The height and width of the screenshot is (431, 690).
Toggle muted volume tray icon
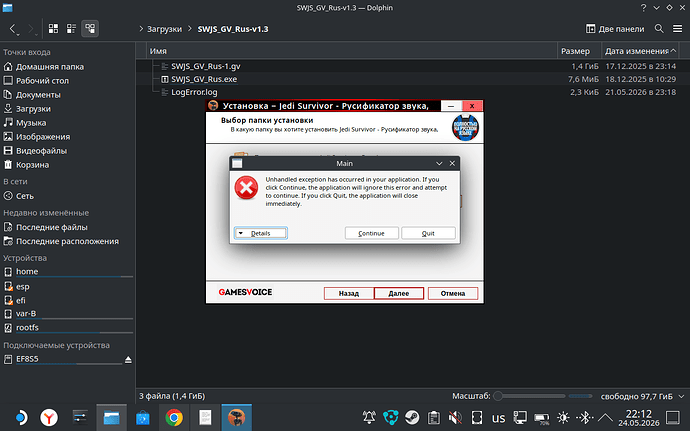[x=455, y=417]
